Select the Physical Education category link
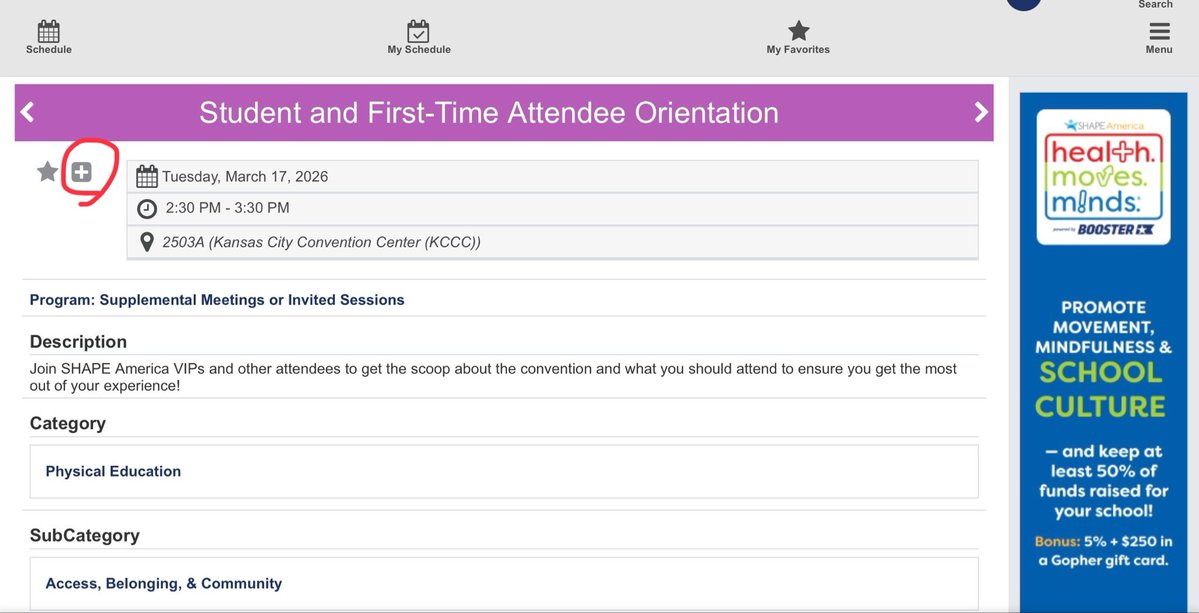1199x613 pixels. pos(113,472)
